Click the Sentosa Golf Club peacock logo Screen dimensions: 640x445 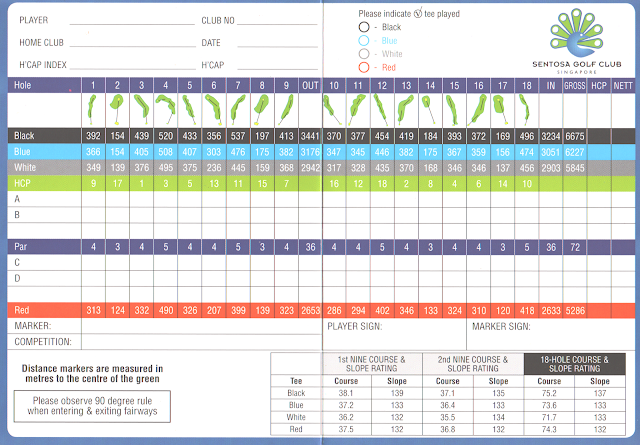[x=576, y=33]
